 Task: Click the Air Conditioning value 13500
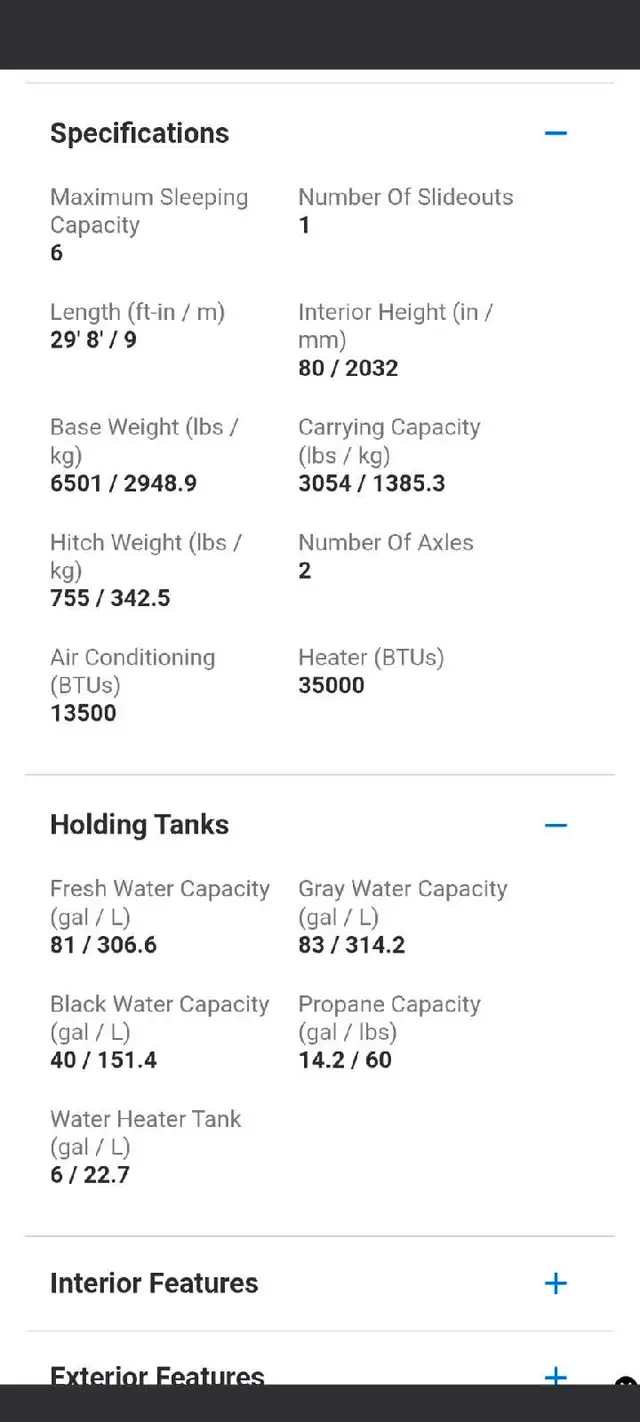coord(84,714)
